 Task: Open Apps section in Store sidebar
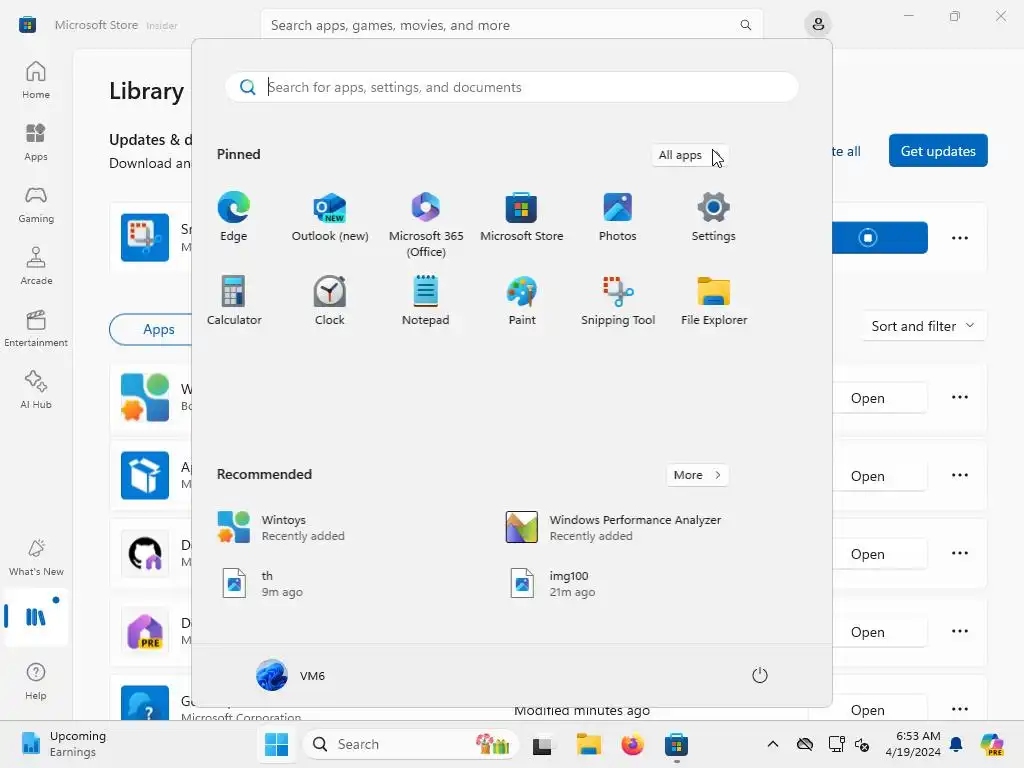36,142
